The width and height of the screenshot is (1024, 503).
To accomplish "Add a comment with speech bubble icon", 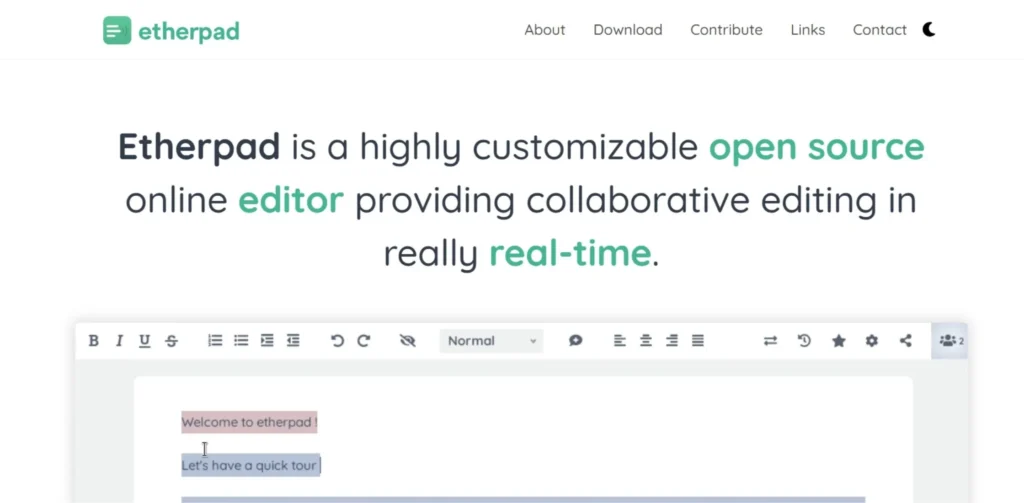I will pyautogui.click(x=575, y=340).
